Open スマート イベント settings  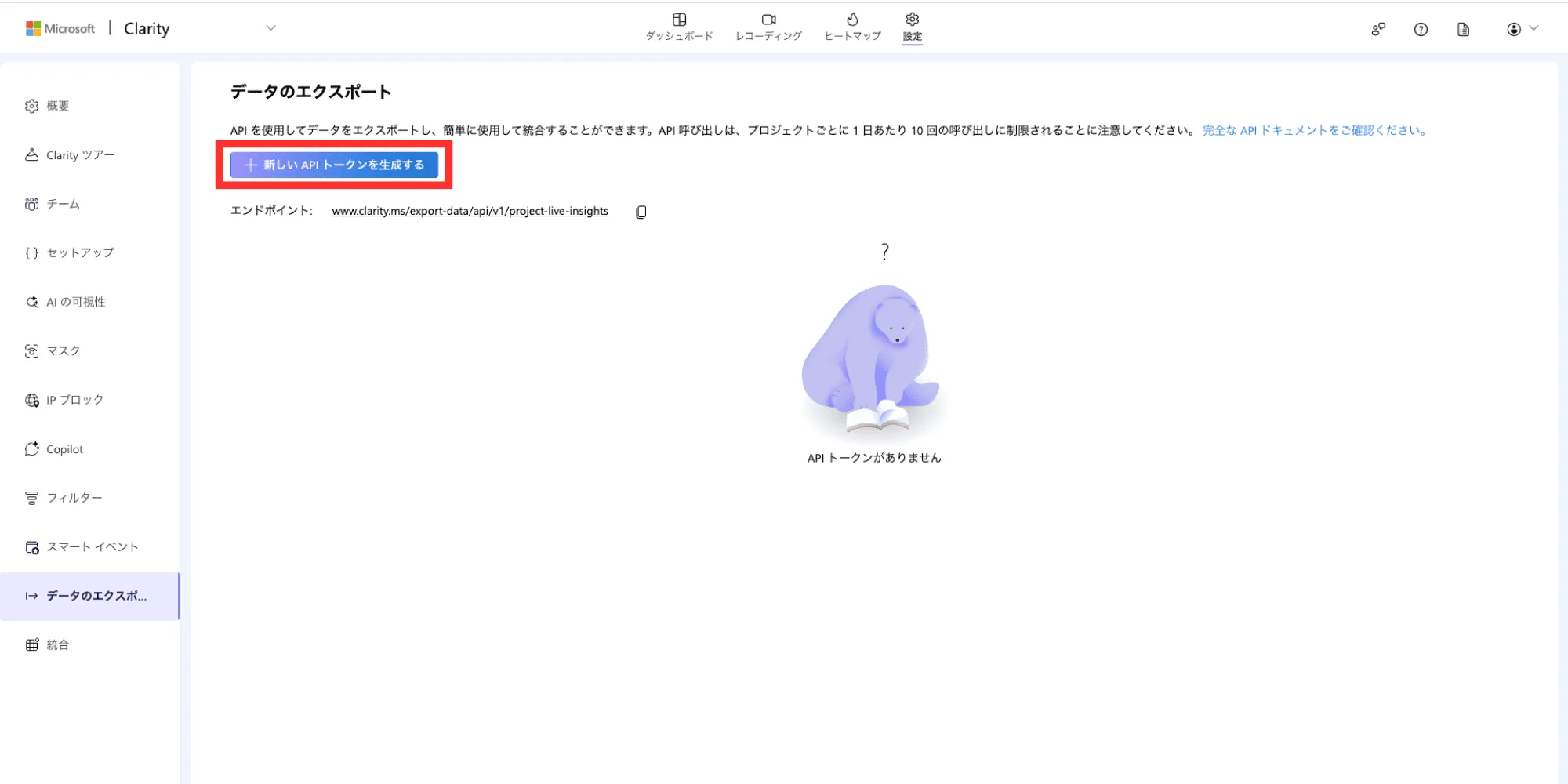click(90, 546)
